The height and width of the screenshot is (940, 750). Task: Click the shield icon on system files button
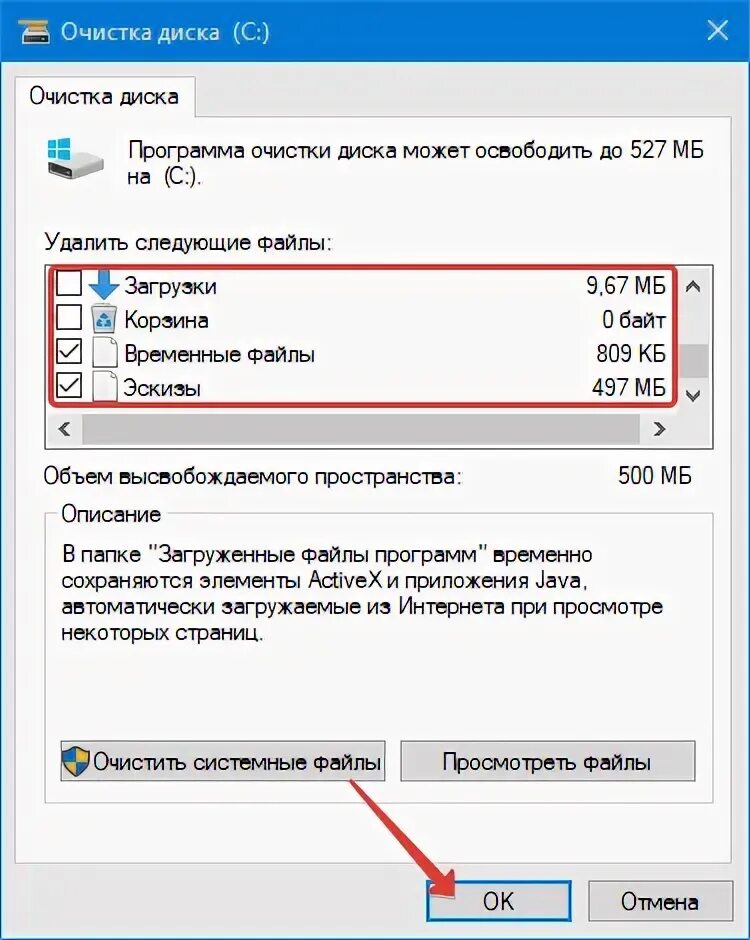tap(76, 761)
